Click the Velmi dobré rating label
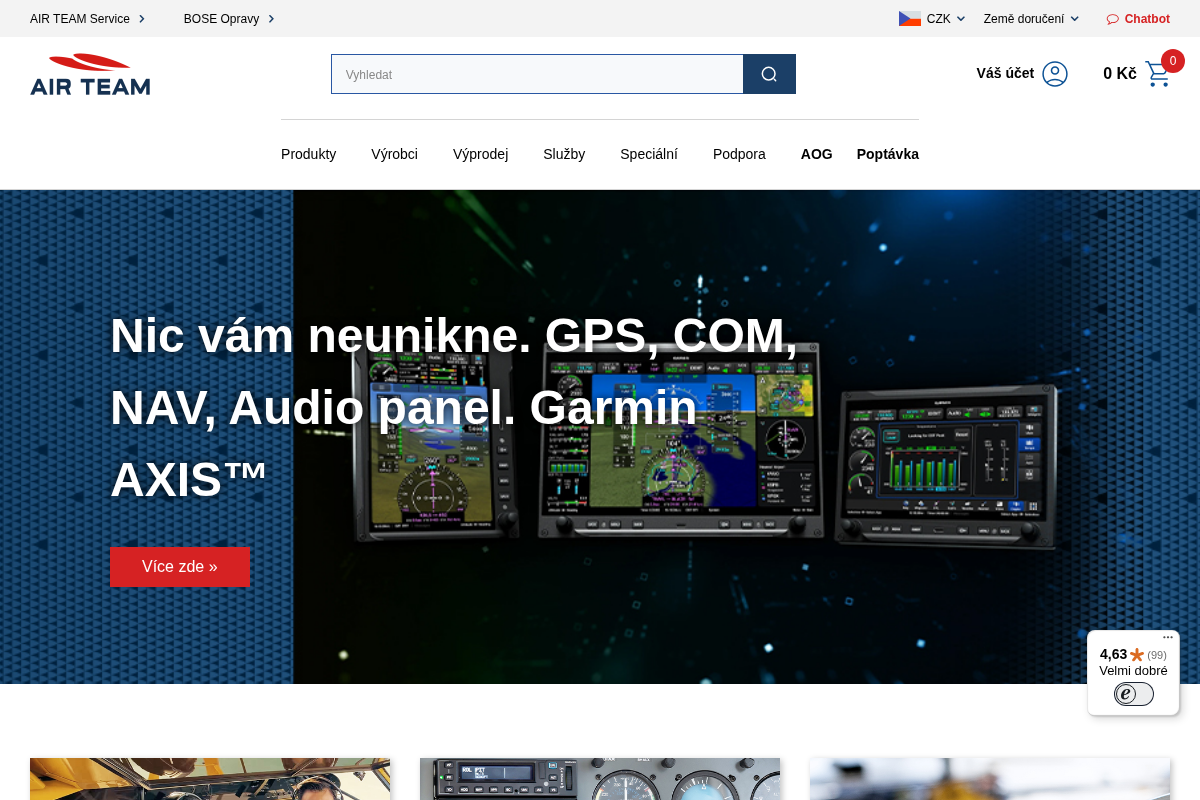This screenshot has height=800, width=1200. click(1133, 671)
